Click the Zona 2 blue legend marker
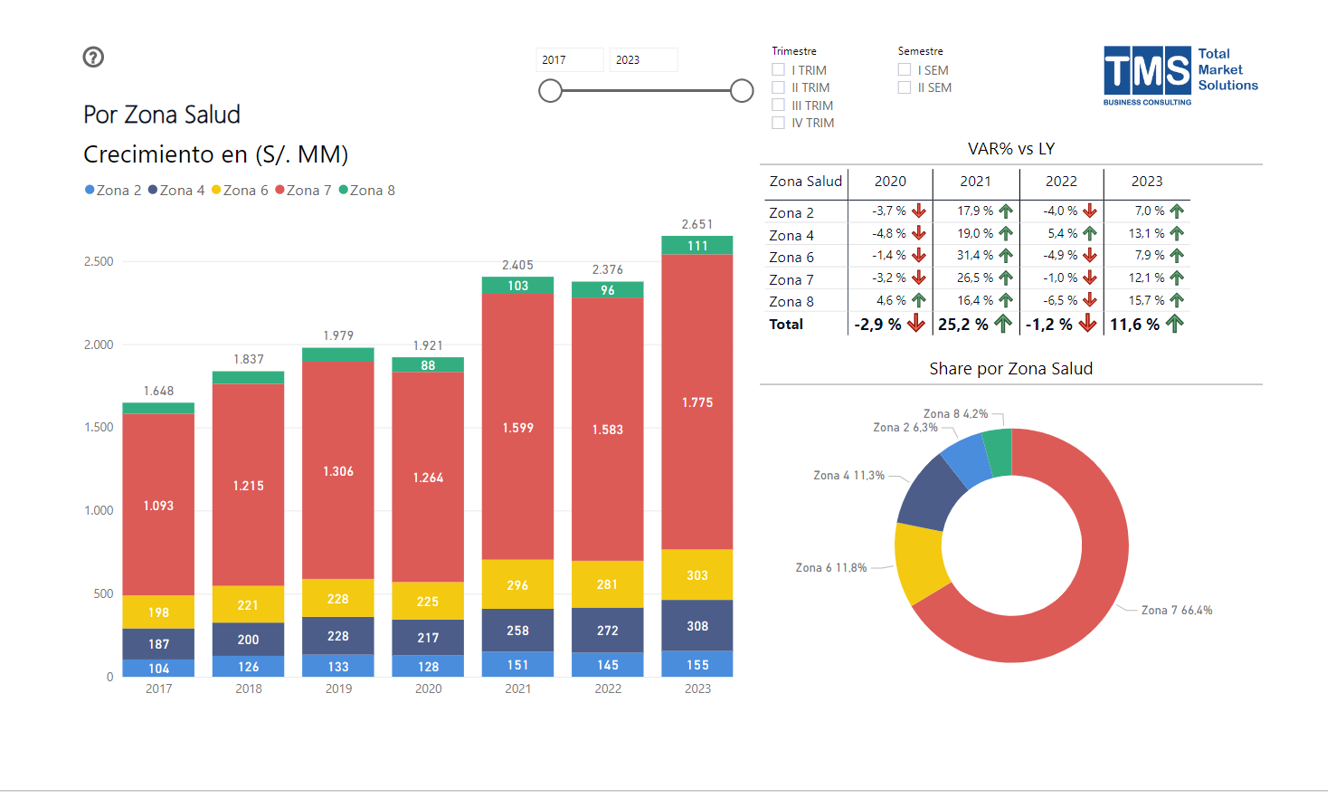 click(x=90, y=190)
